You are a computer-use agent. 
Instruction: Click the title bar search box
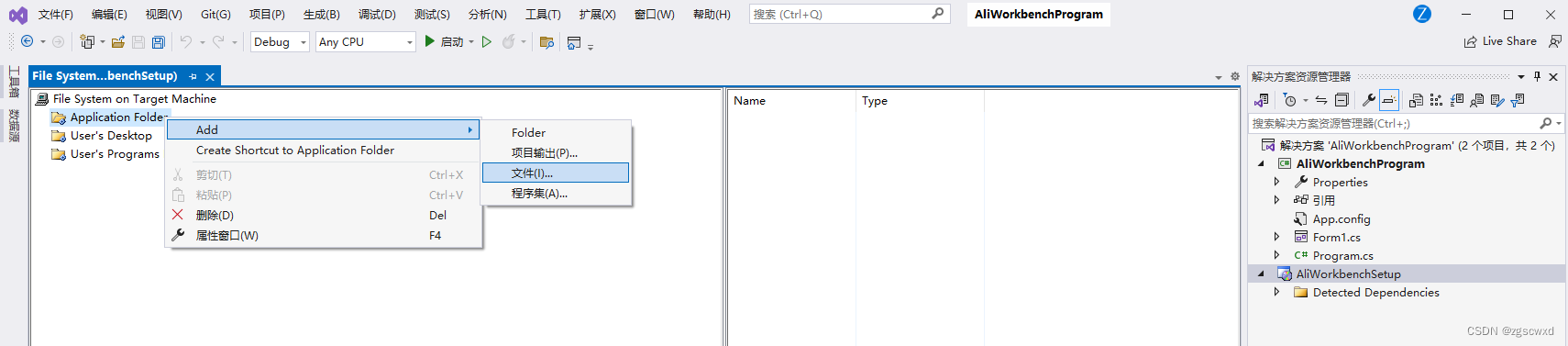pyautogui.click(x=849, y=14)
